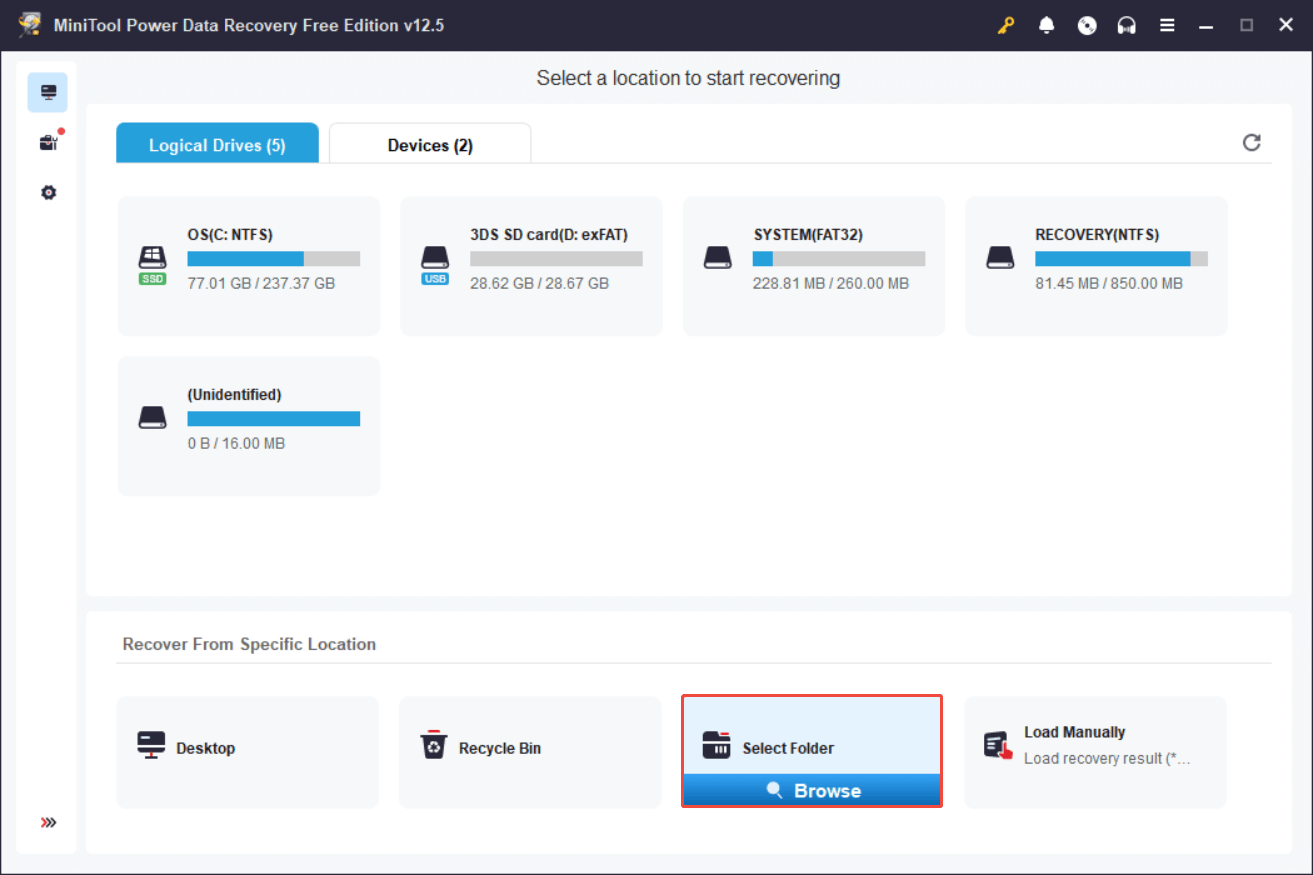1313x875 pixels.
Task: Click the key register icon
Action: pyautogui.click(x=1006, y=26)
